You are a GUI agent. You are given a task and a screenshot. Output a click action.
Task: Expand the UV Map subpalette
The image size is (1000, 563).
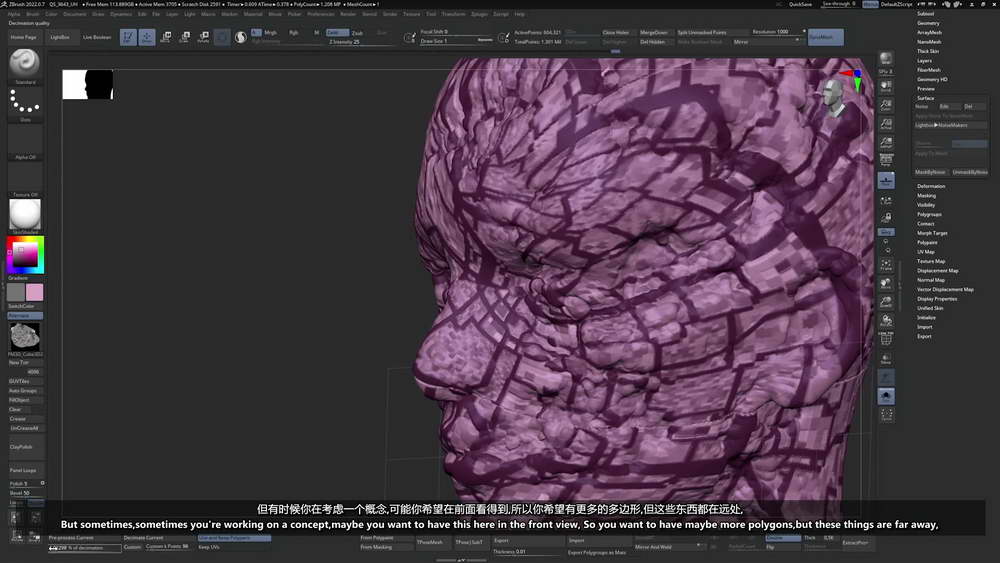pos(926,252)
